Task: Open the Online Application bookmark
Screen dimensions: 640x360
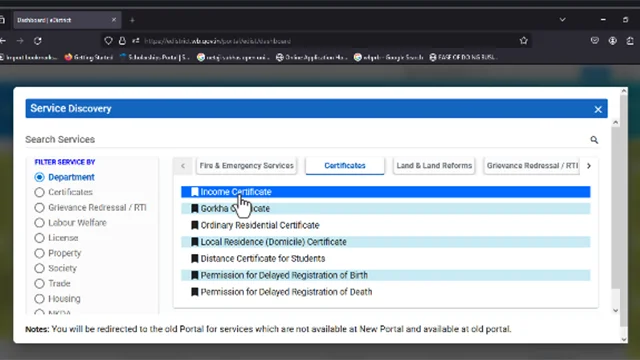Action: (x=312, y=58)
